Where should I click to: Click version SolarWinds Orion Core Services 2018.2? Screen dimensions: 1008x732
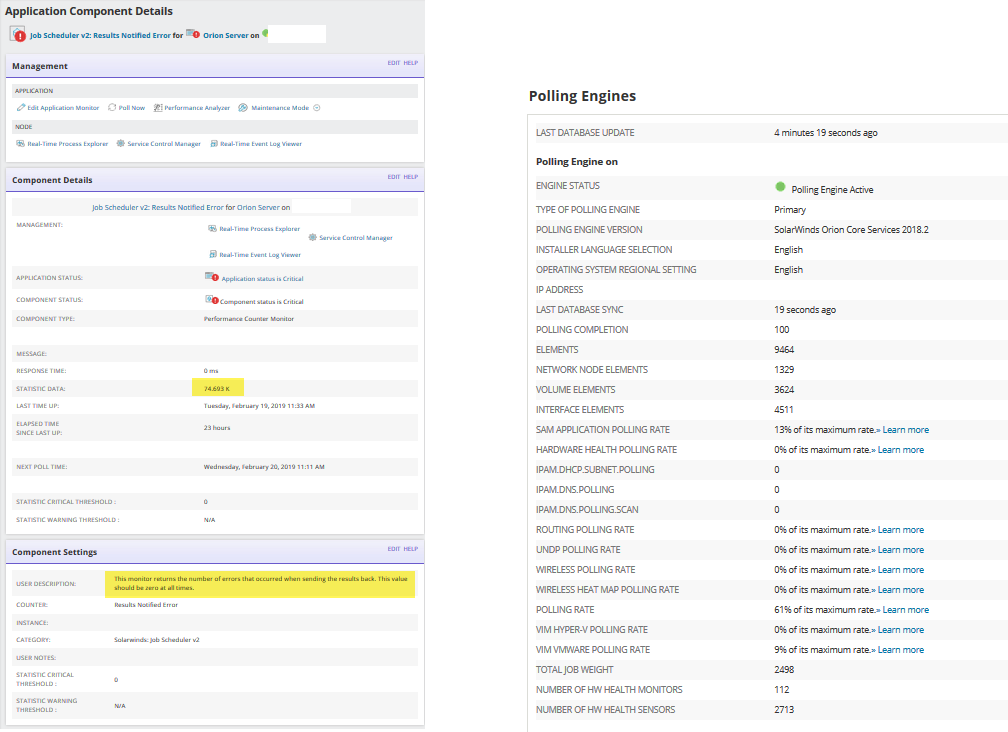coord(851,229)
